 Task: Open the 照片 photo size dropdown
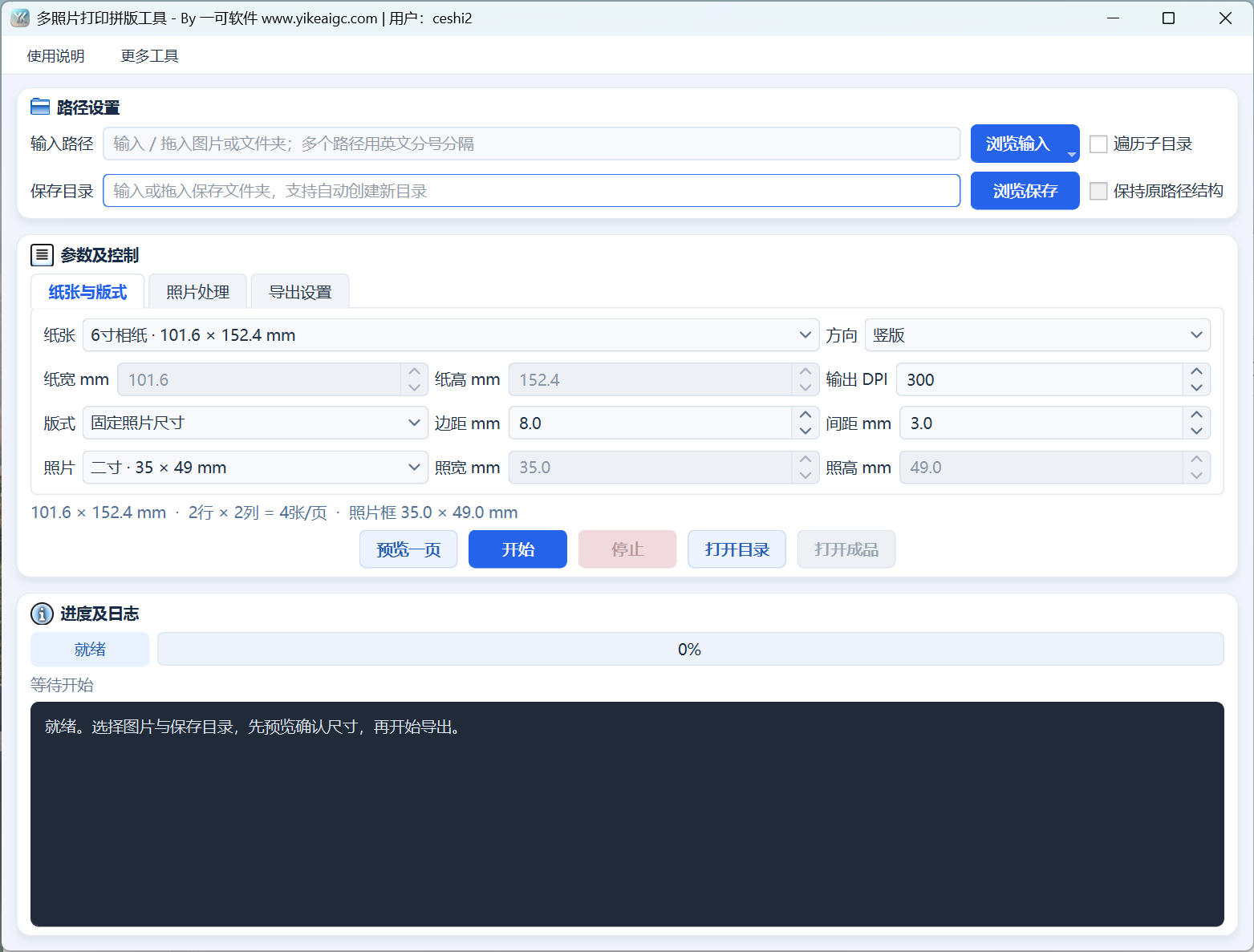point(255,468)
